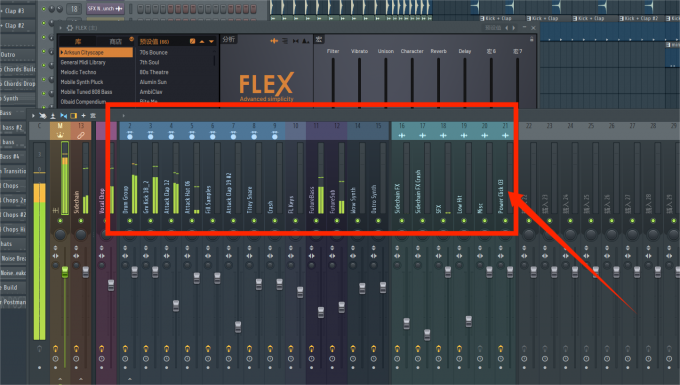Click the plus icon in mixer toolbar
680x385 pixels.
coord(83,116)
